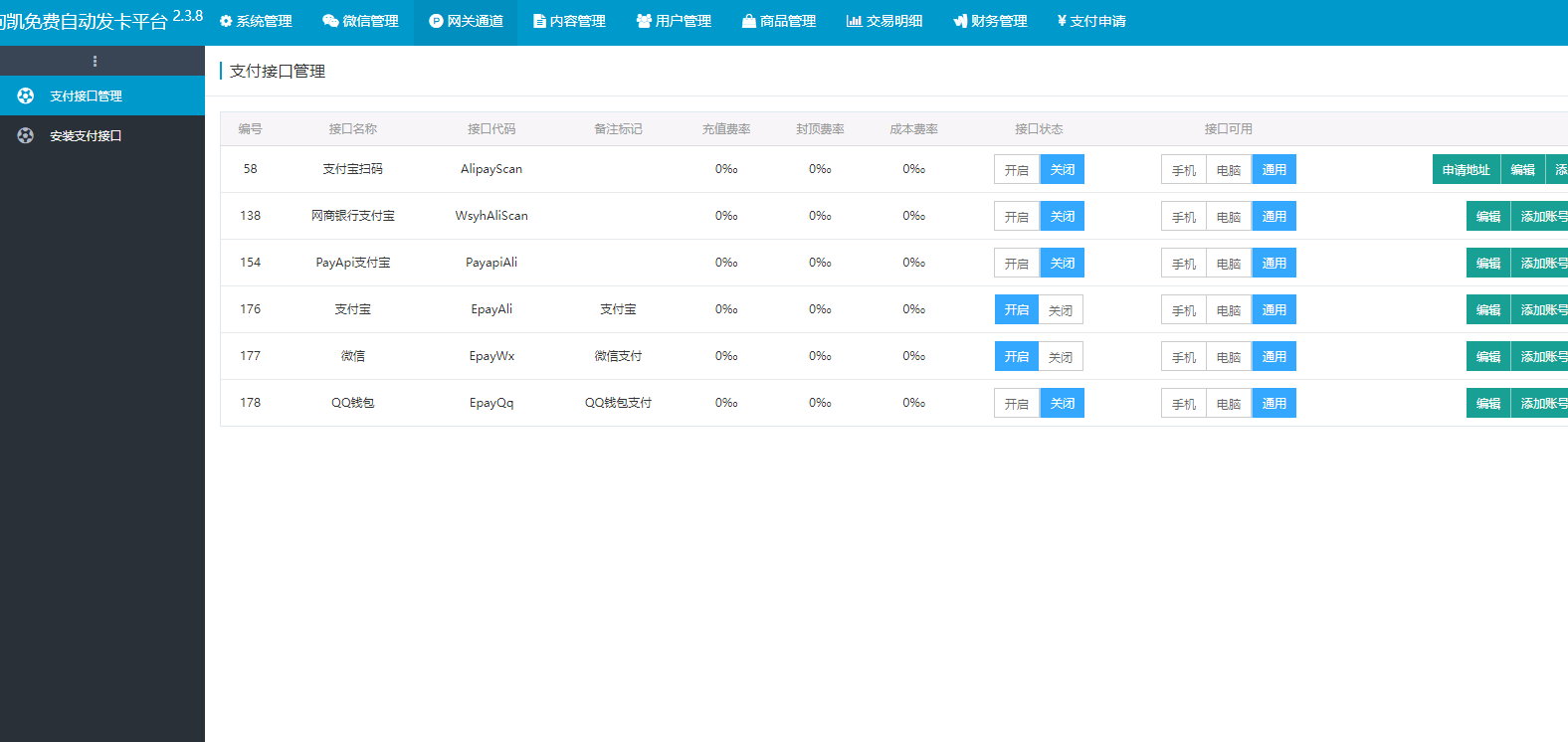The height and width of the screenshot is (742, 1568).
Task: Click 添加账号 for the QQ钱包 row
Action: pos(1541,404)
